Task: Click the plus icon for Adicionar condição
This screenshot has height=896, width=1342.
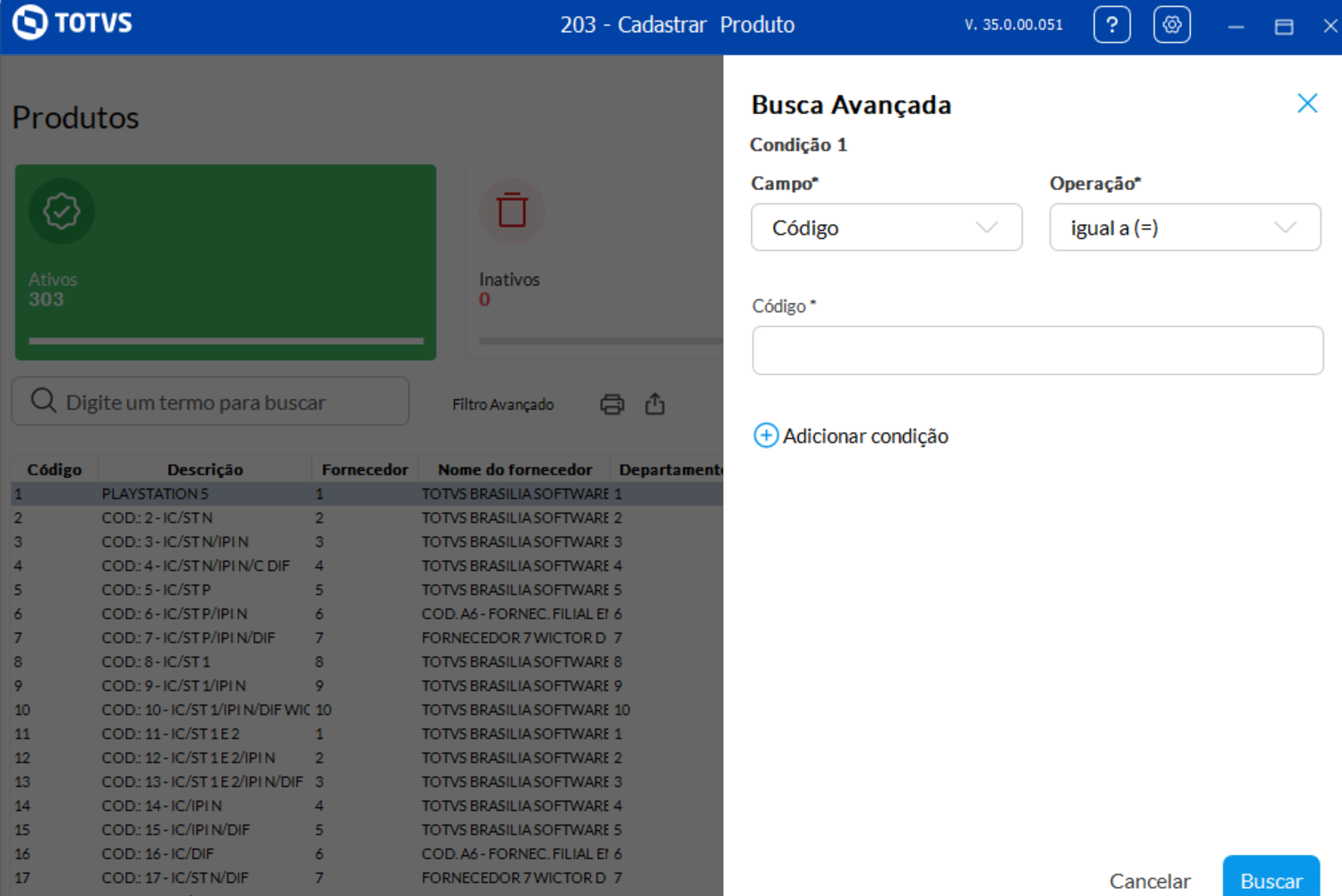Action: pyautogui.click(x=765, y=436)
